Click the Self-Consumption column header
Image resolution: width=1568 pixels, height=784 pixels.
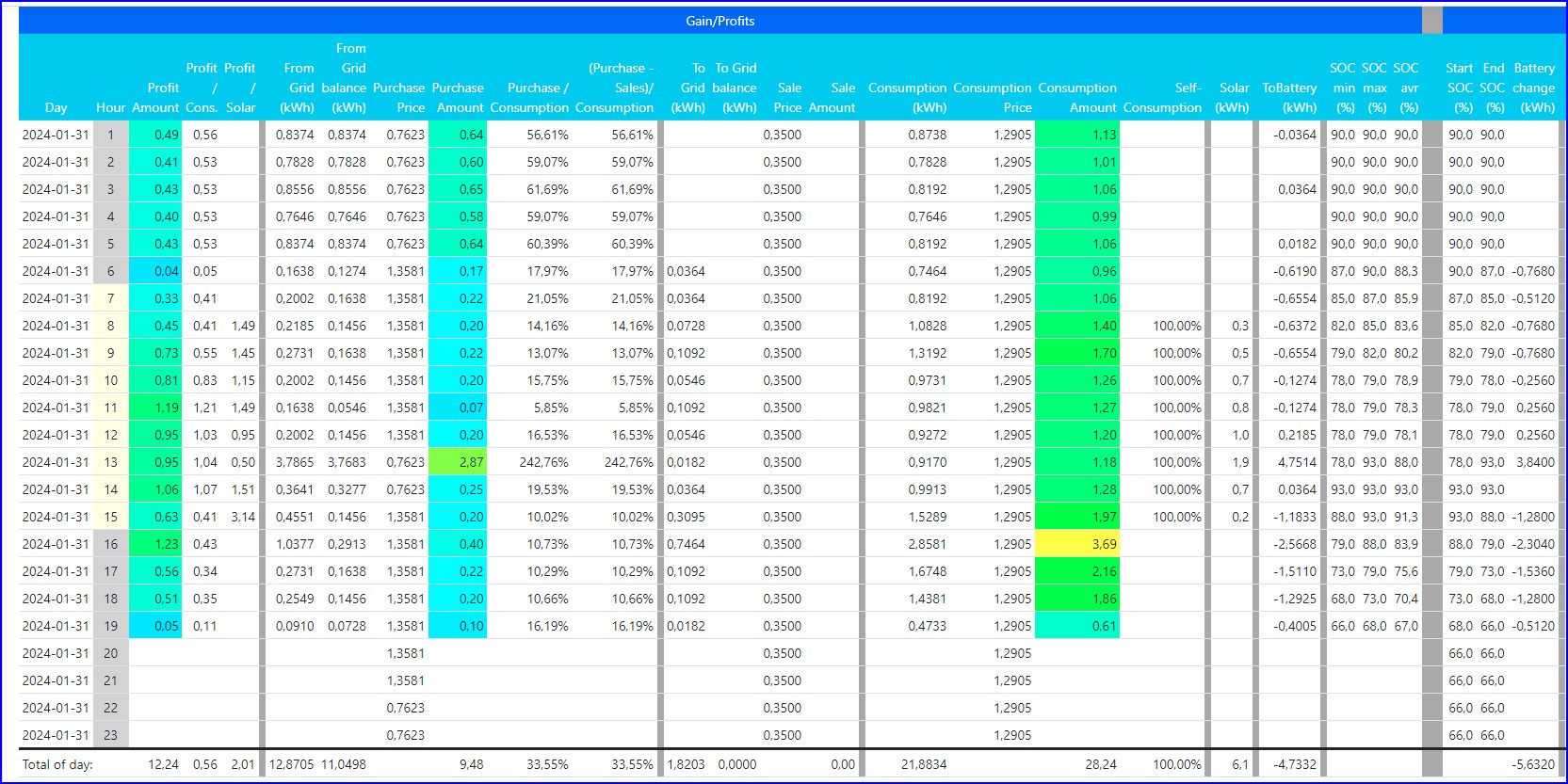(1163, 98)
